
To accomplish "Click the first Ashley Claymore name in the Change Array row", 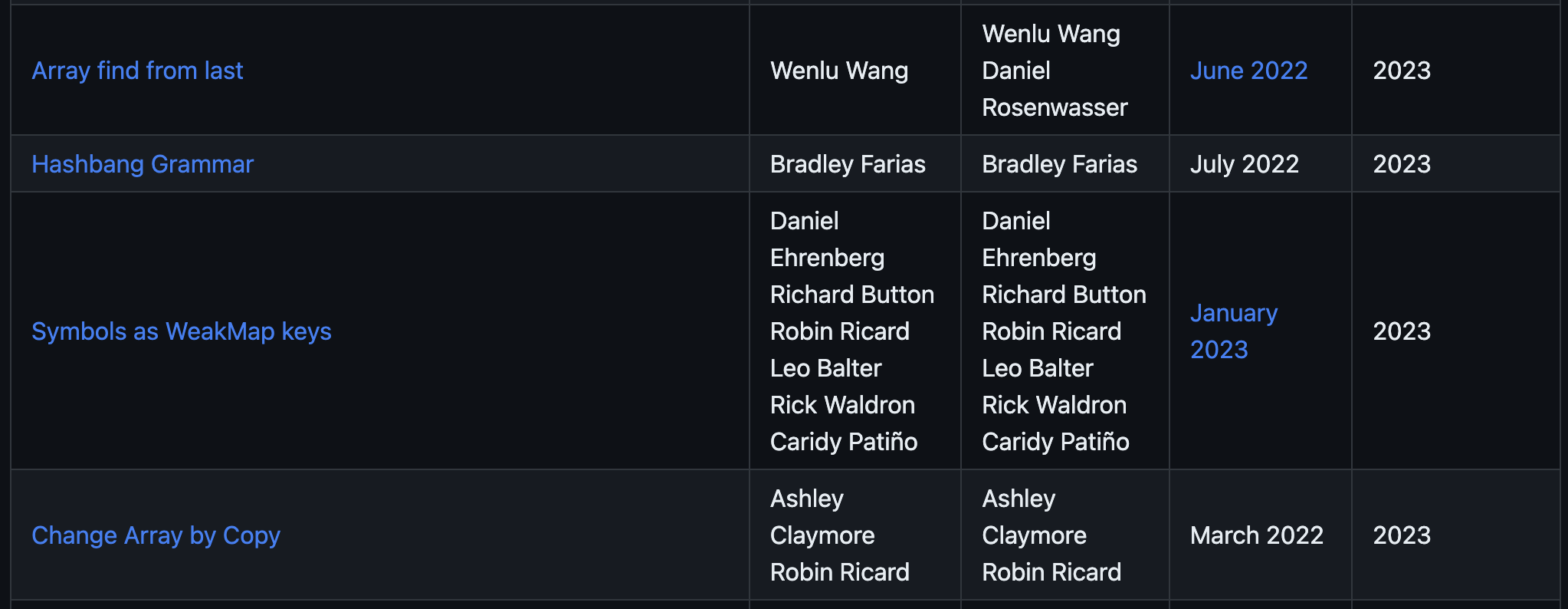I will tap(822, 517).
